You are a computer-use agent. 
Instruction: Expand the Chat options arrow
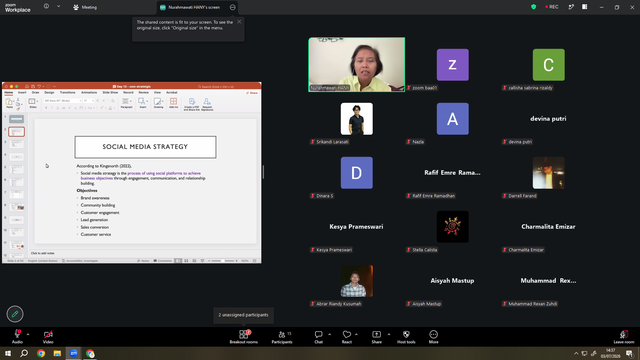tap(329, 334)
